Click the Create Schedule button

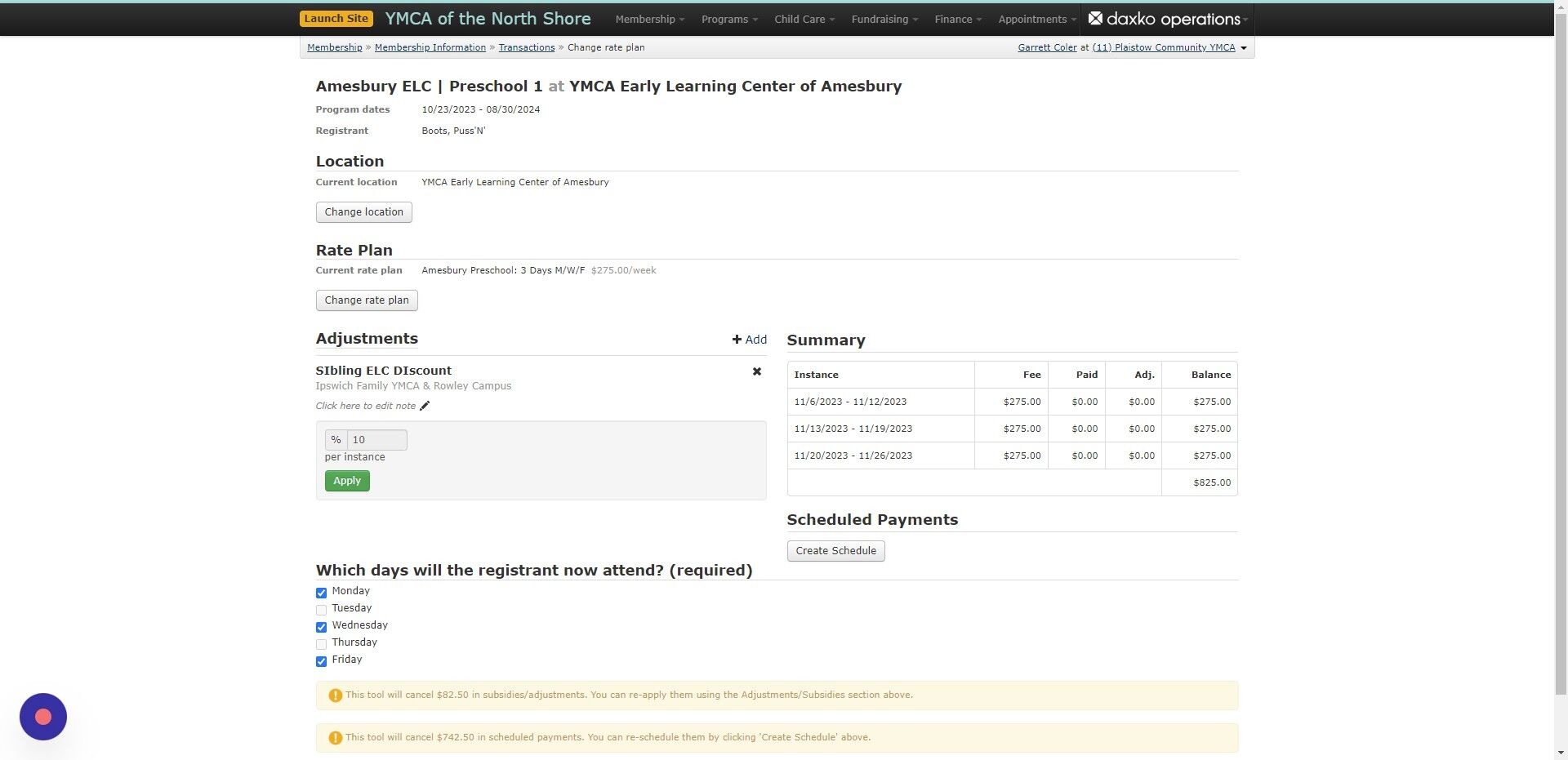tap(835, 550)
